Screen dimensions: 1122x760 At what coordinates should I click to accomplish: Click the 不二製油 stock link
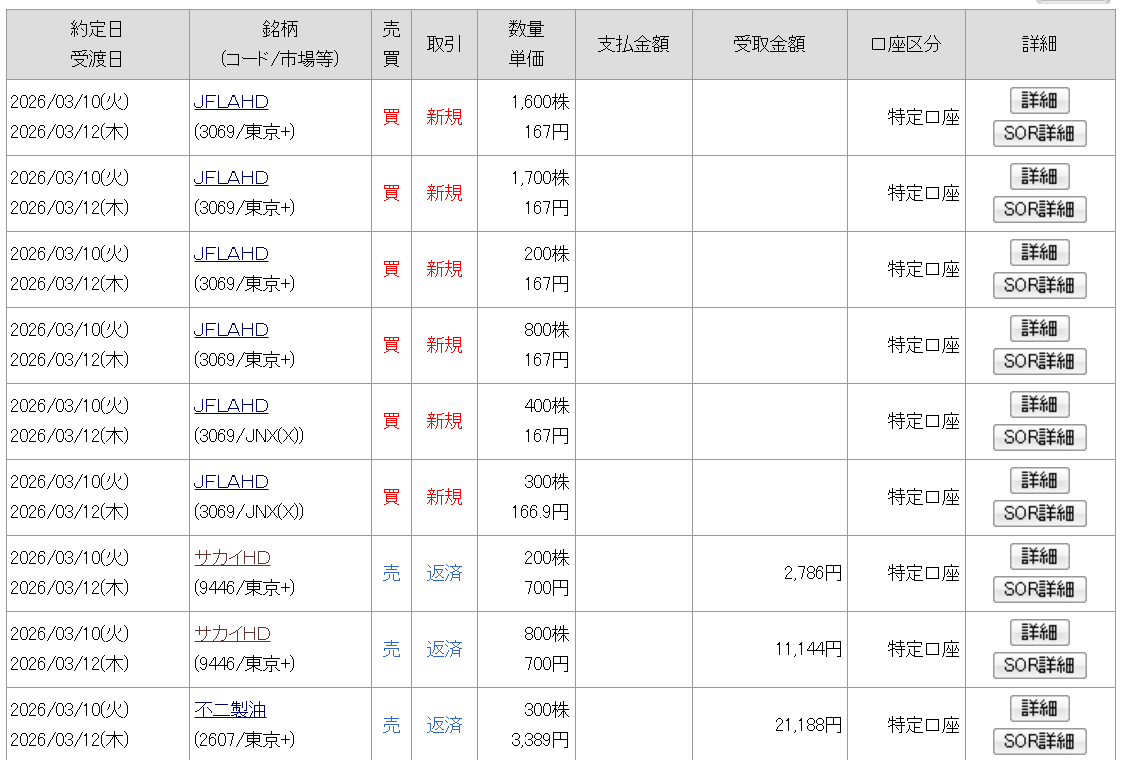tap(230, 710)
